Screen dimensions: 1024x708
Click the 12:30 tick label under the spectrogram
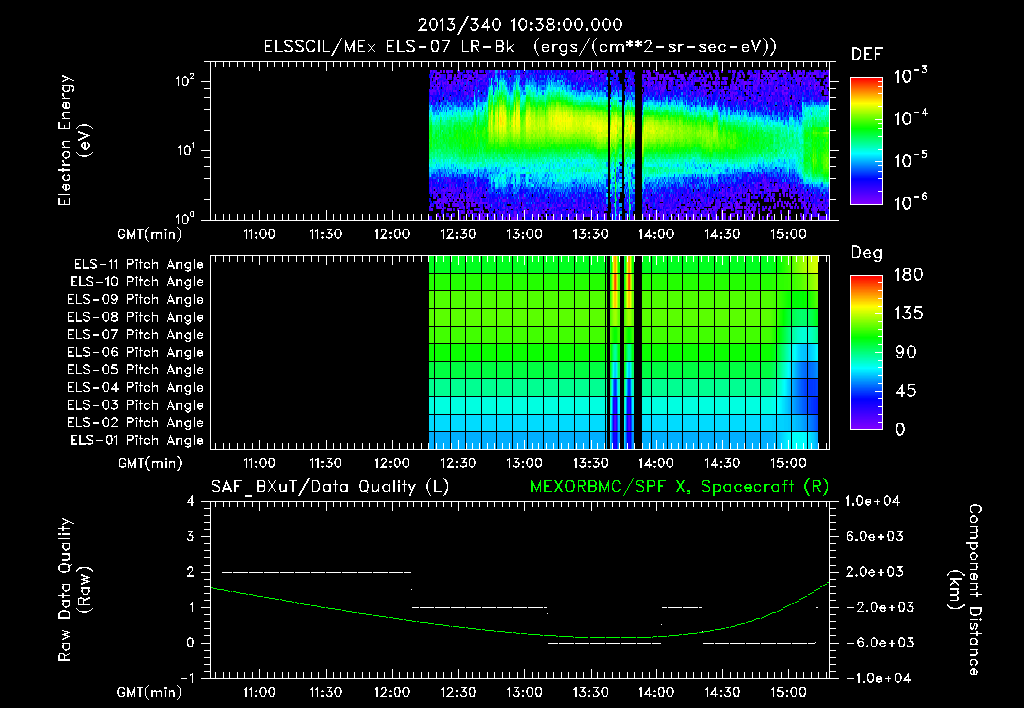click(458, 234)
